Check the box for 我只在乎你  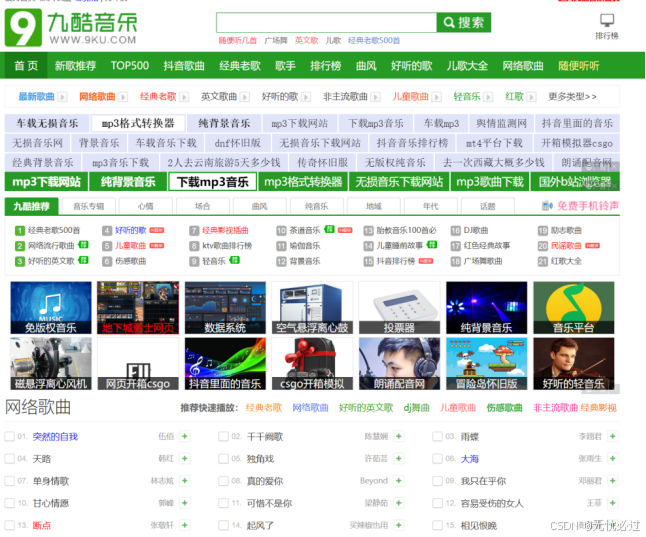(437, 481)
